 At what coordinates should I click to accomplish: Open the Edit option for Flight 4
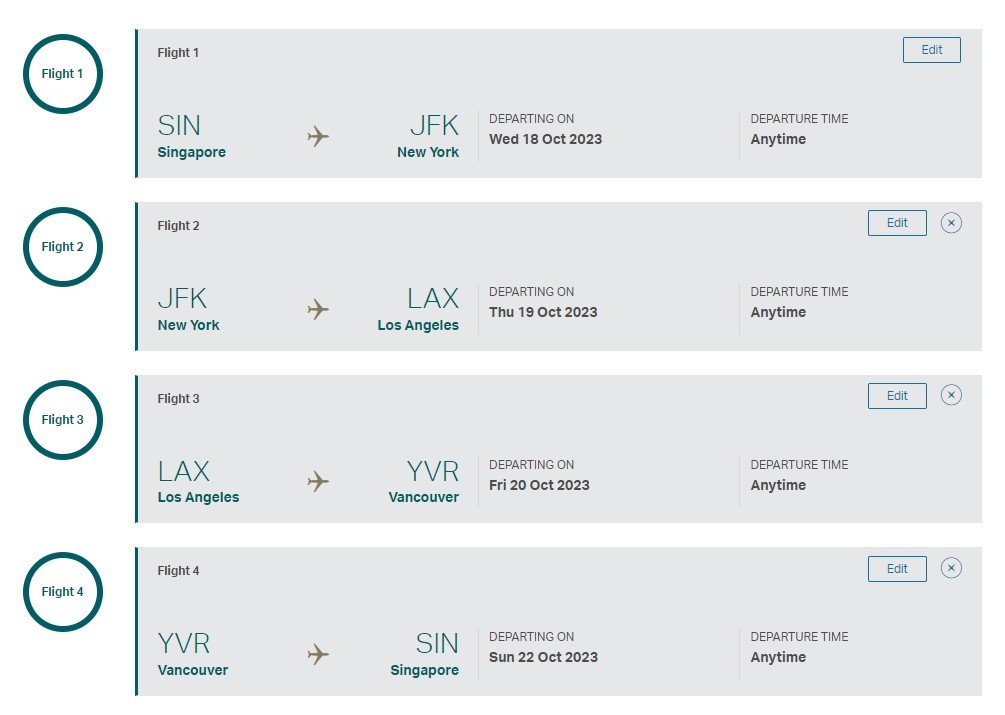click(x=896, y=568)
